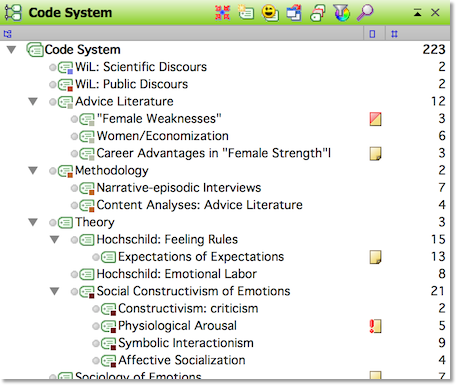Click total count 223 for Code System
This screenshot has width=456, height=385.
(x=434, y=50)
